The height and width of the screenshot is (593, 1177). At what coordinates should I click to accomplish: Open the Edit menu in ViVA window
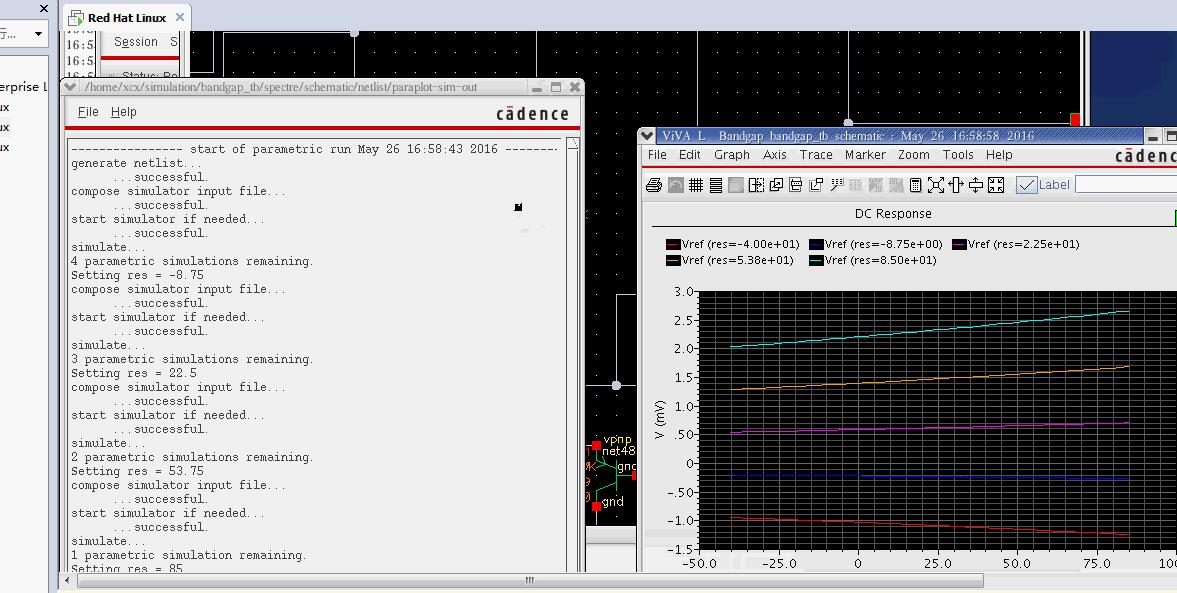[x=690, y=155]
